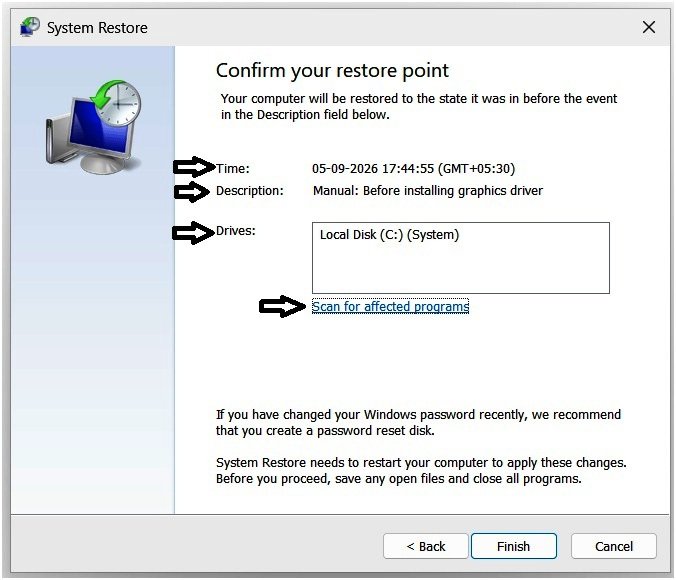Click the Finish button
676x580 pixels.
(513, 546)
